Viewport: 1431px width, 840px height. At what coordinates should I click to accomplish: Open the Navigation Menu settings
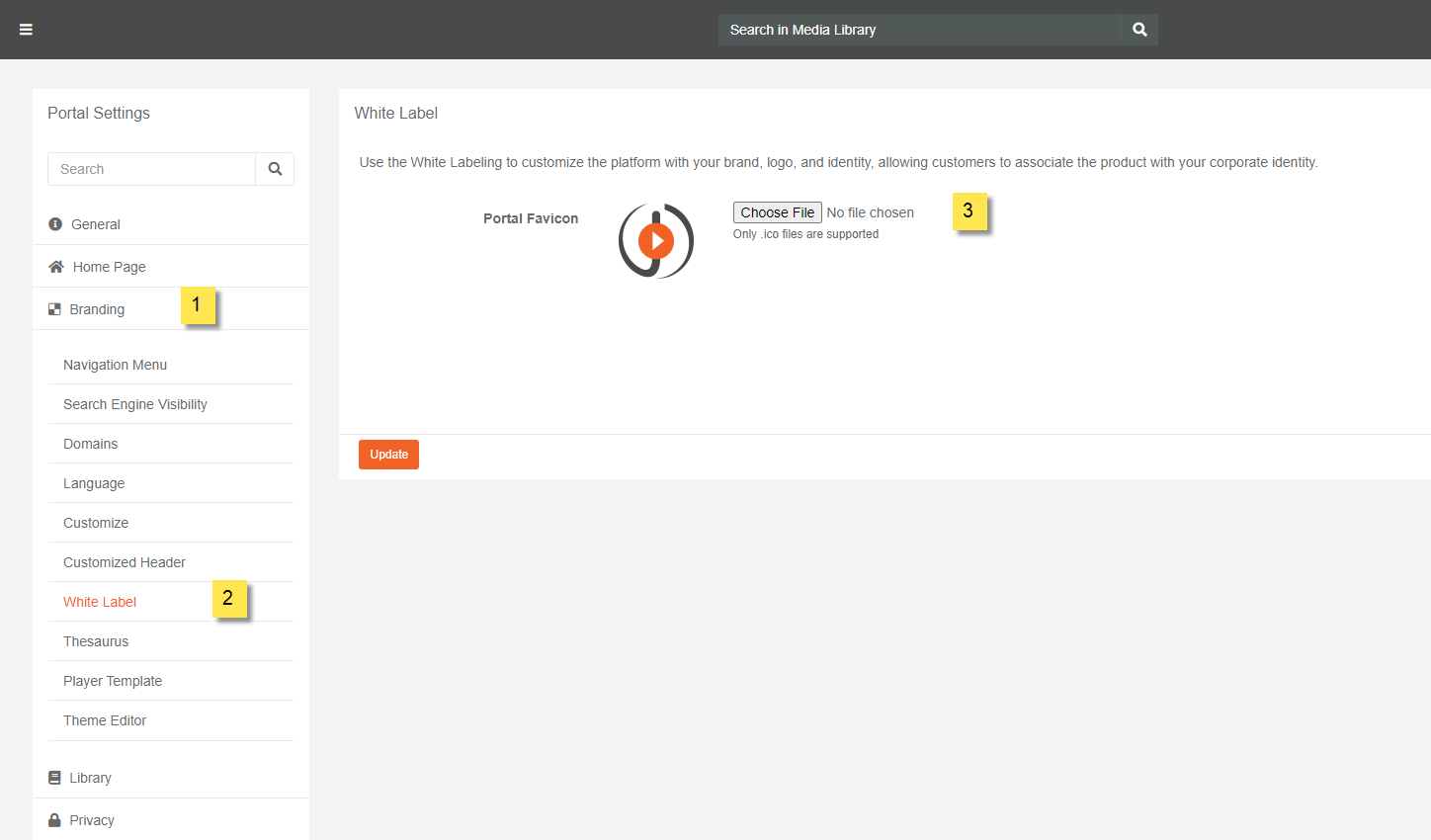point(115,364)
